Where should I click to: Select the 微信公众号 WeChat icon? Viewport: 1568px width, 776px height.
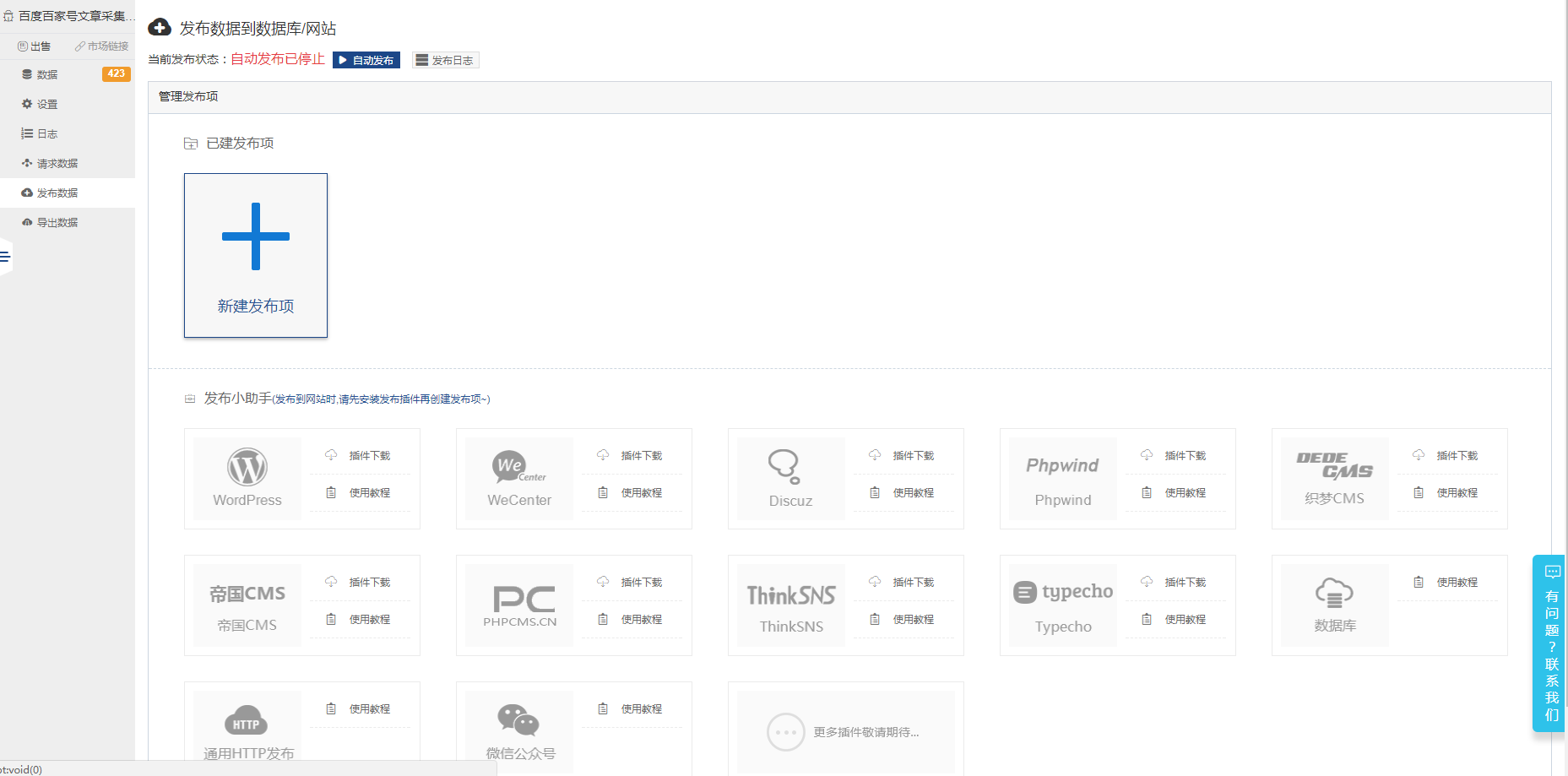518,720
